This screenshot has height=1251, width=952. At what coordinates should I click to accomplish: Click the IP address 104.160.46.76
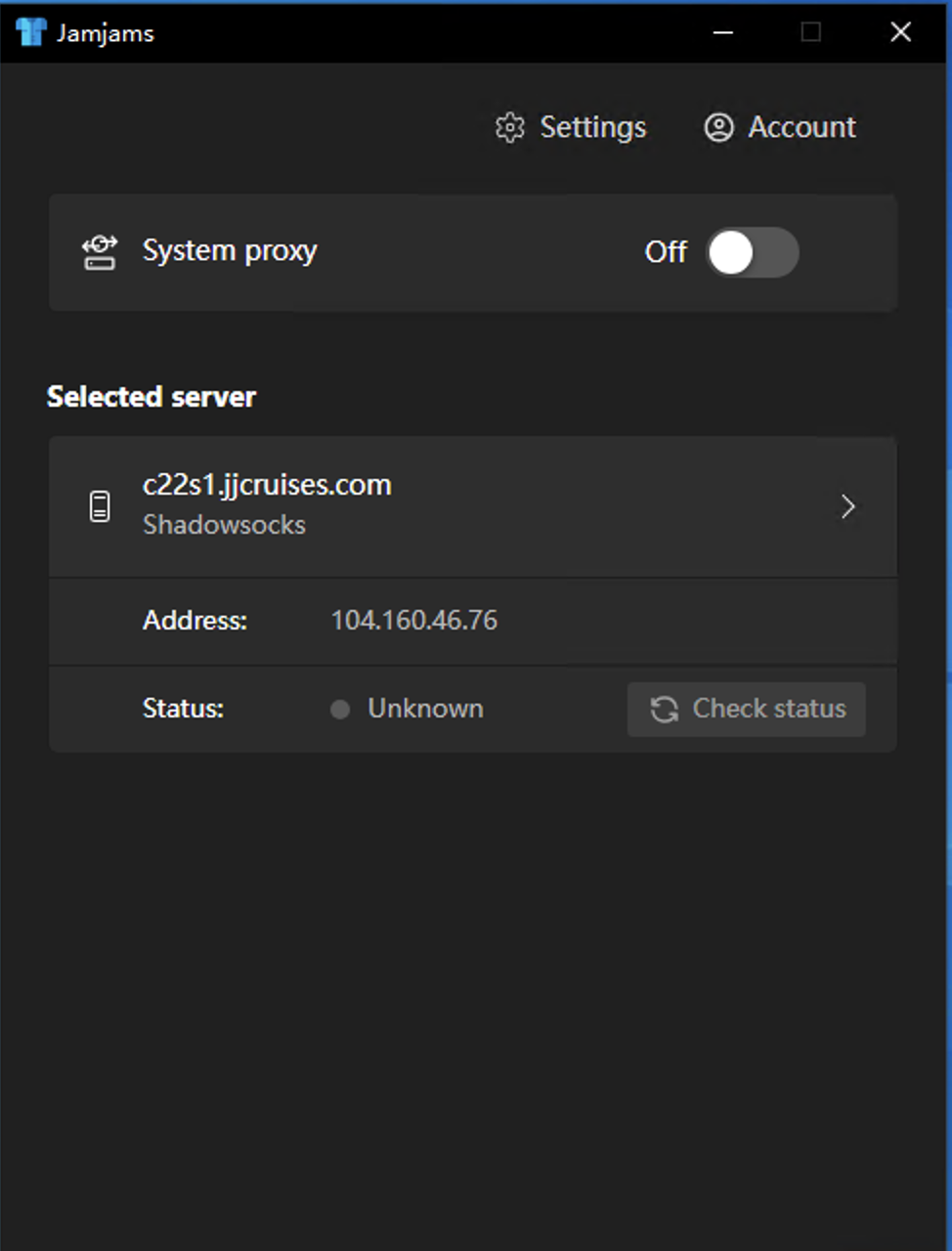tap(413, 621)
